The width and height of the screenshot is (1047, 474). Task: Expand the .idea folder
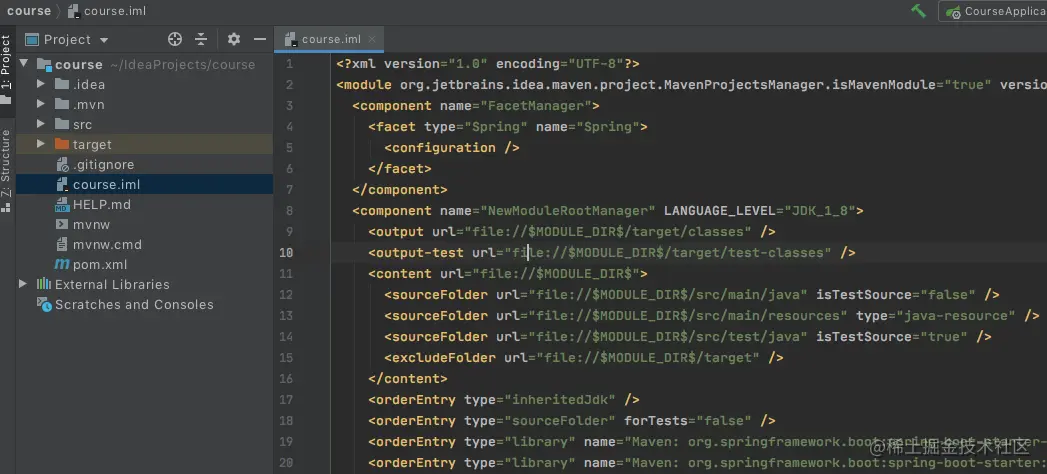click(41, 84)
